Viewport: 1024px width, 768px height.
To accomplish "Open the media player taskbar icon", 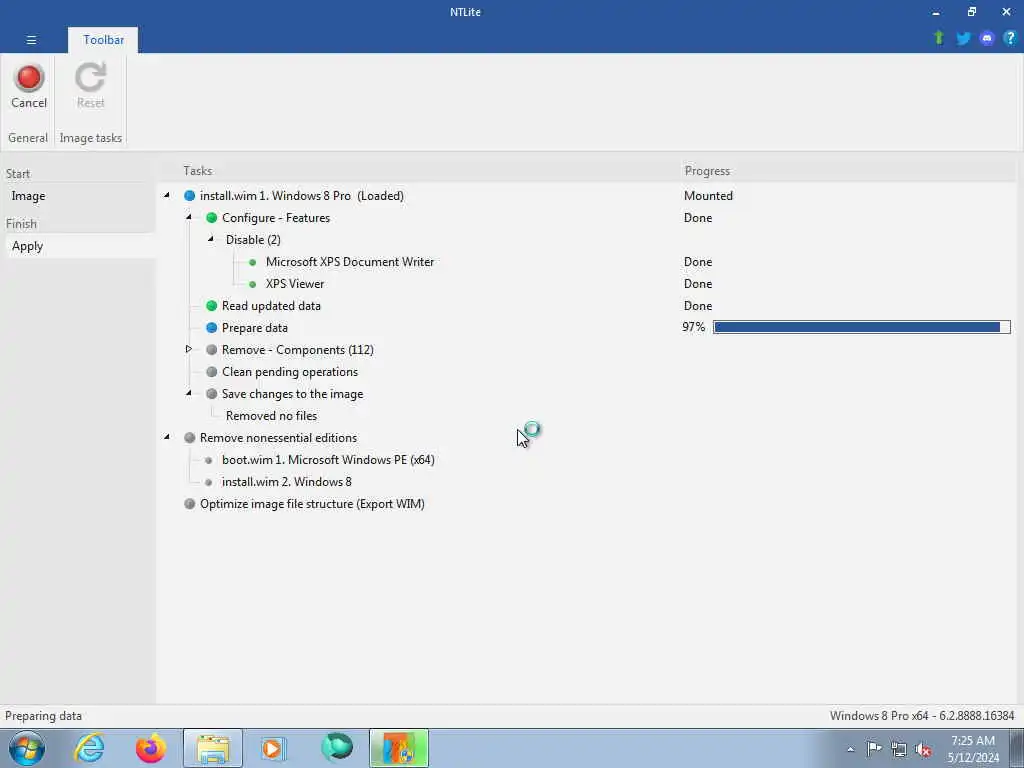I will point(273,748).
